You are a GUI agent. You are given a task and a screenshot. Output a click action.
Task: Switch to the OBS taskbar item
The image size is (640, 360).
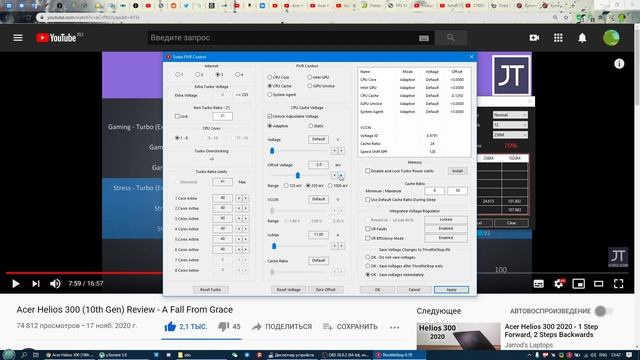click(346, 355)
